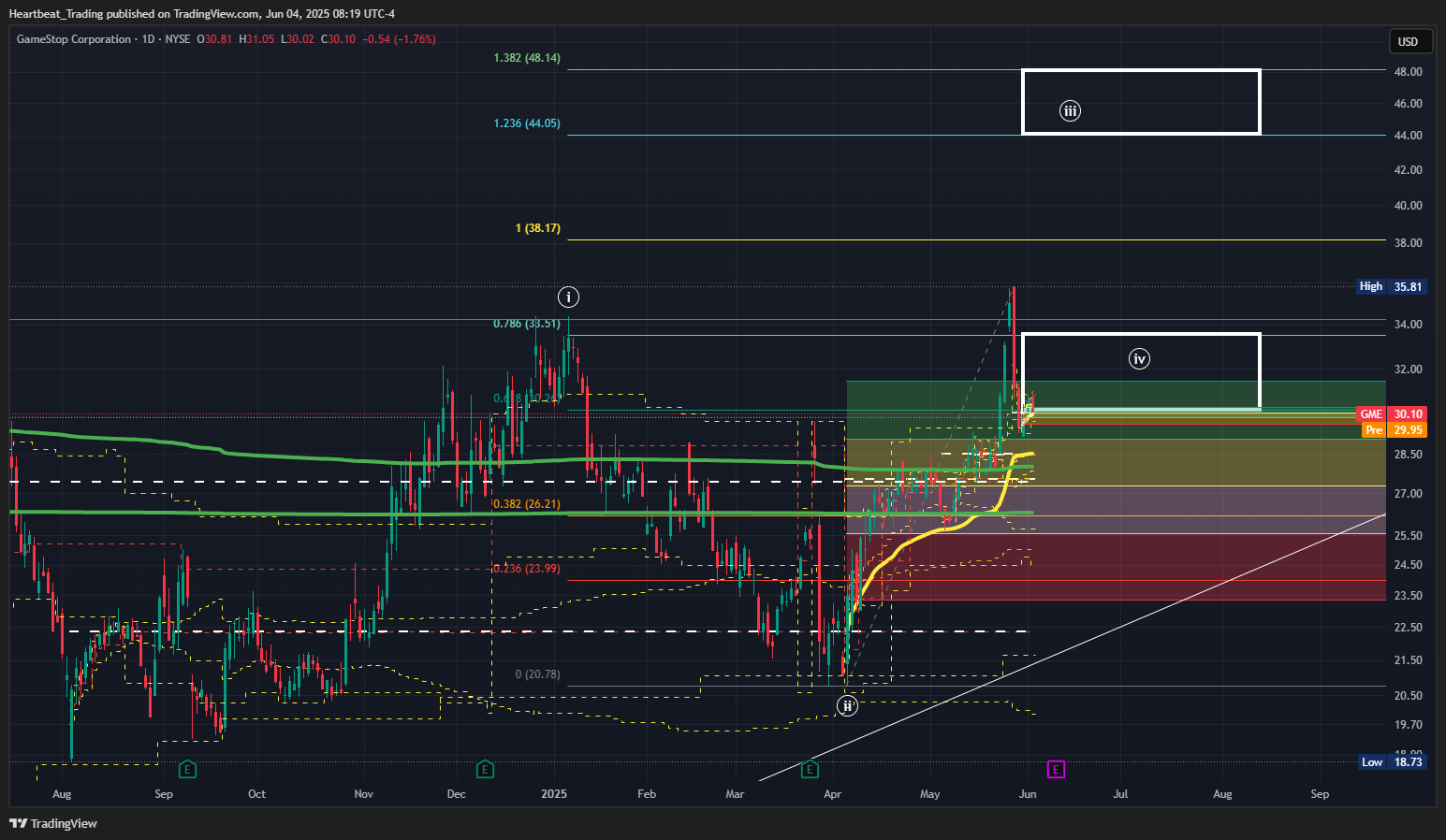
Task: Click the 22.50 price axis value
Action: point(1408,628)
